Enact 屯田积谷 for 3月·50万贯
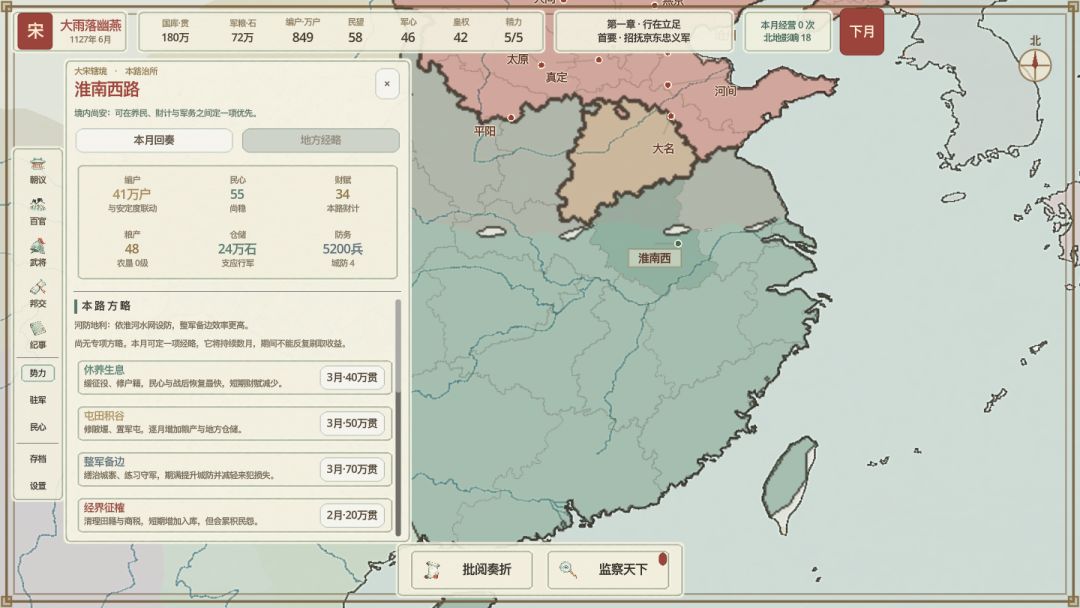The image size is (1080, 608). pyautogui.click(x=352, y=423)
